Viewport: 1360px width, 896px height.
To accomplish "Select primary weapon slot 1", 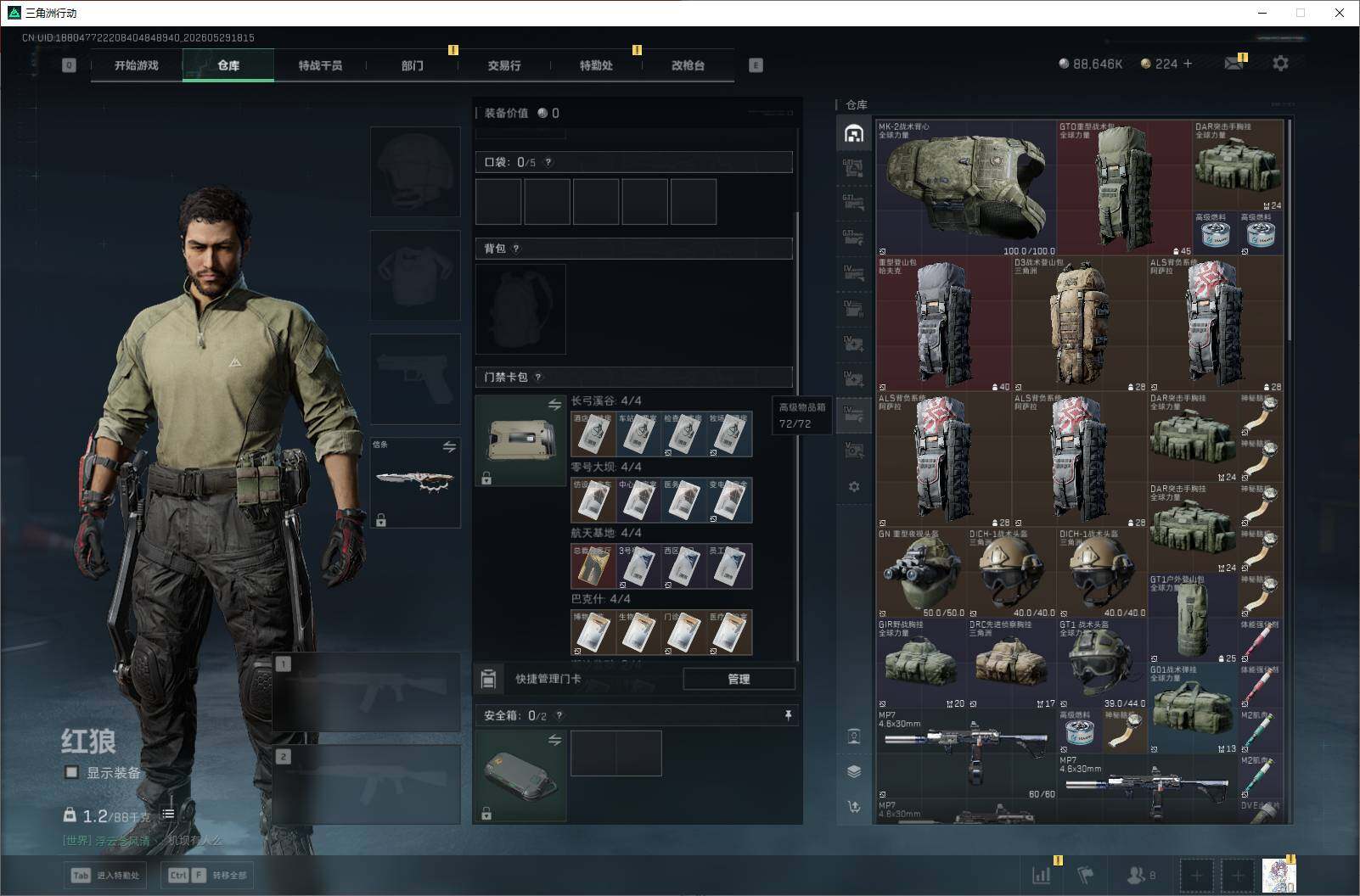I will pos(366,692).
